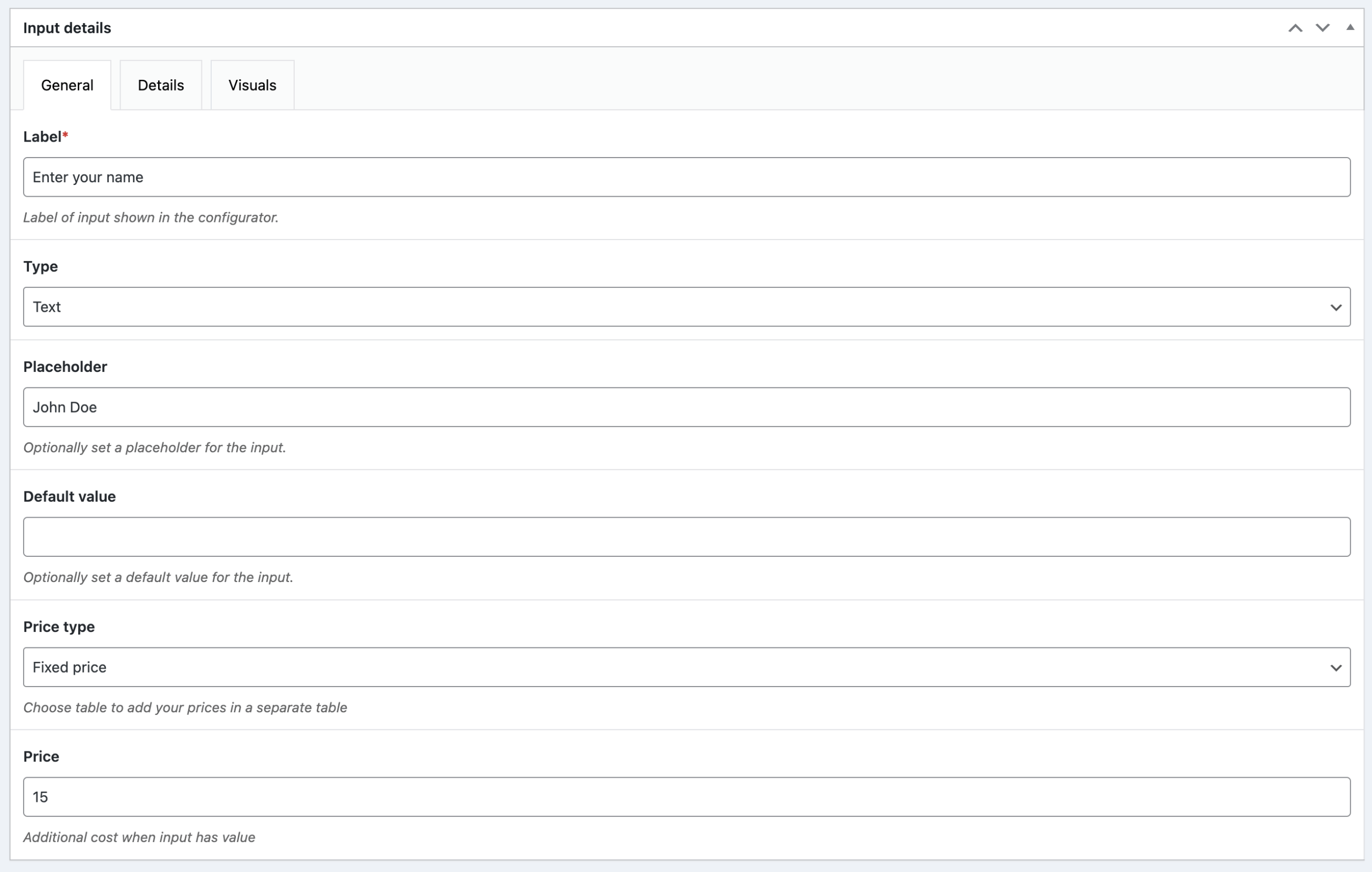This screenshot has height=872, width=1372.
Task: Move the Input details panel up
Action: pyautogui.click(x=1295, y=28)
